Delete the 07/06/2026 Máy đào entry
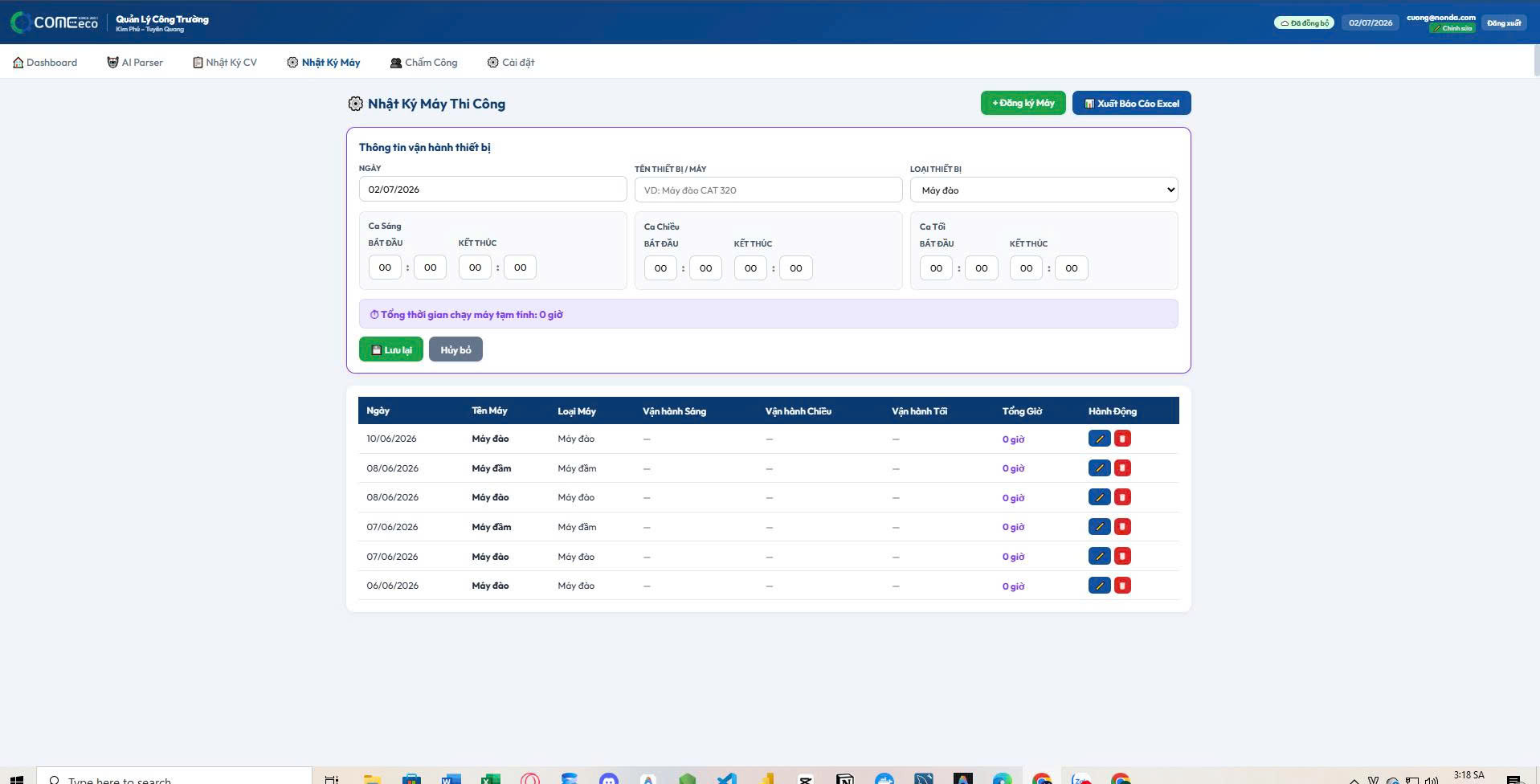The height and width of the screenshot is (784, 1540). point(1122,556)
